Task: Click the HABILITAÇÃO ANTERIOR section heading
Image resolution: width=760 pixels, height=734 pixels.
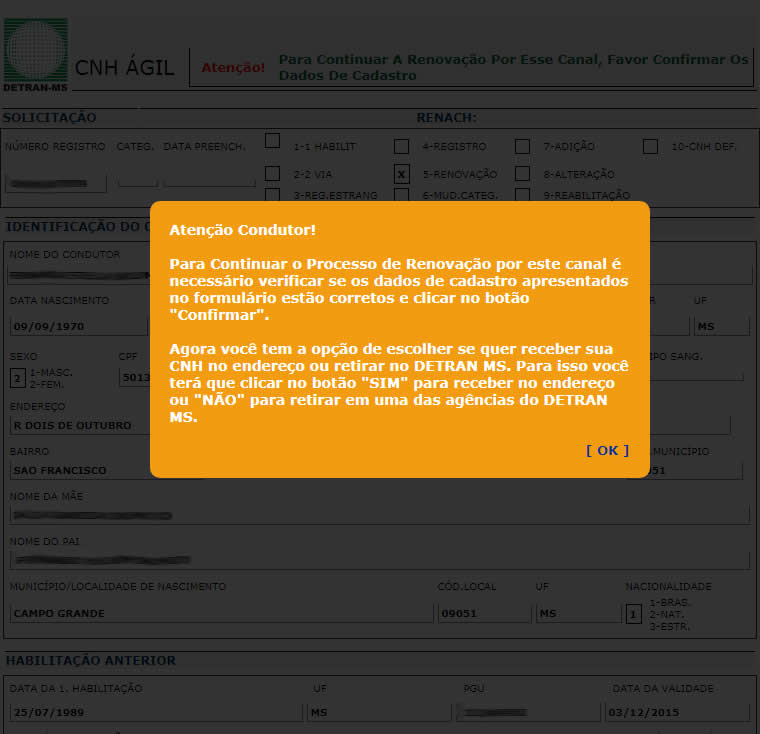Action: pos(91,660)
